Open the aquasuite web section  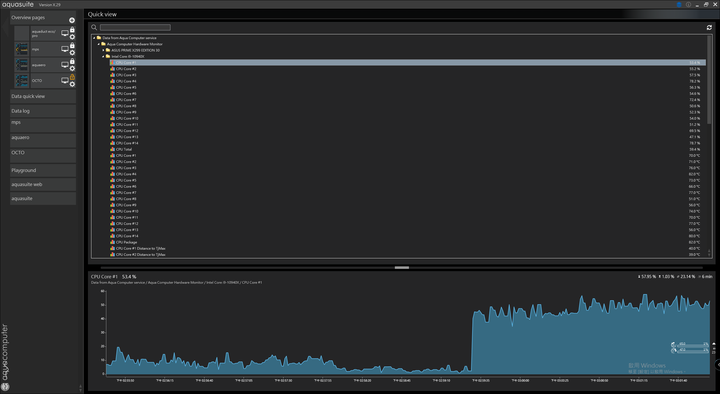[43, 185]
